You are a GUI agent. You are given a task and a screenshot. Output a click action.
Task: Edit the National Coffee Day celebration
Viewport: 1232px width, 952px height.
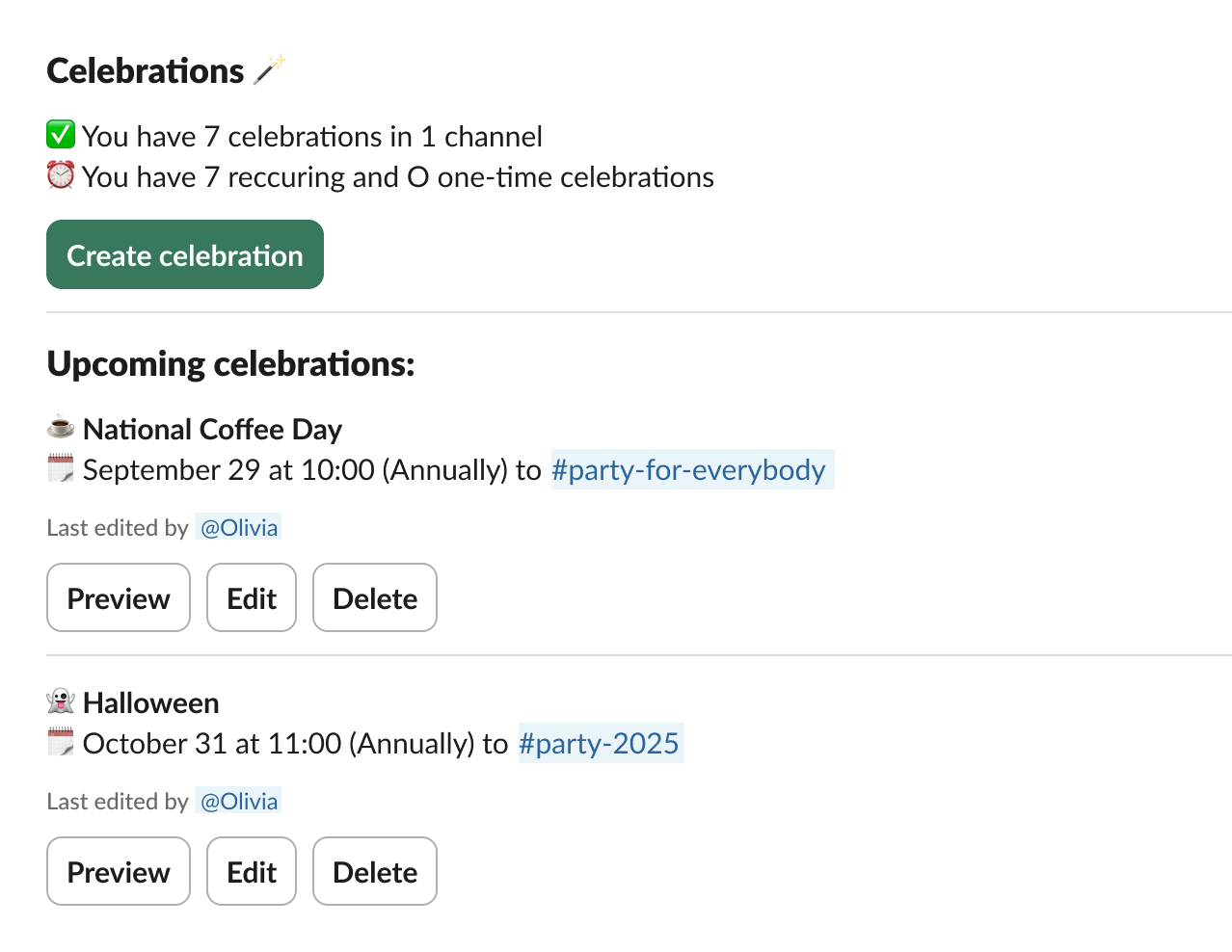[x=251, y=597]
